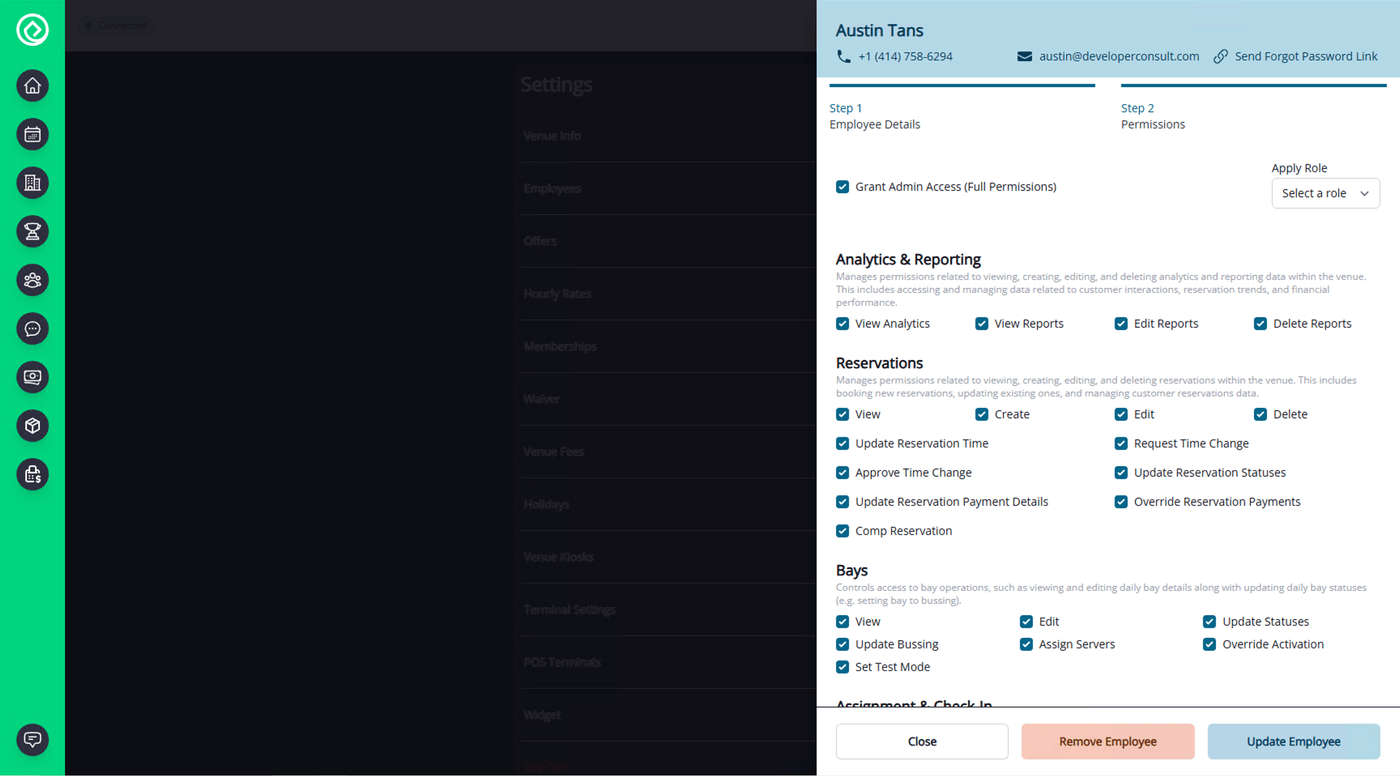
Task: Select the POS terminal icon in sidebar
Action: tap(32, 377)
